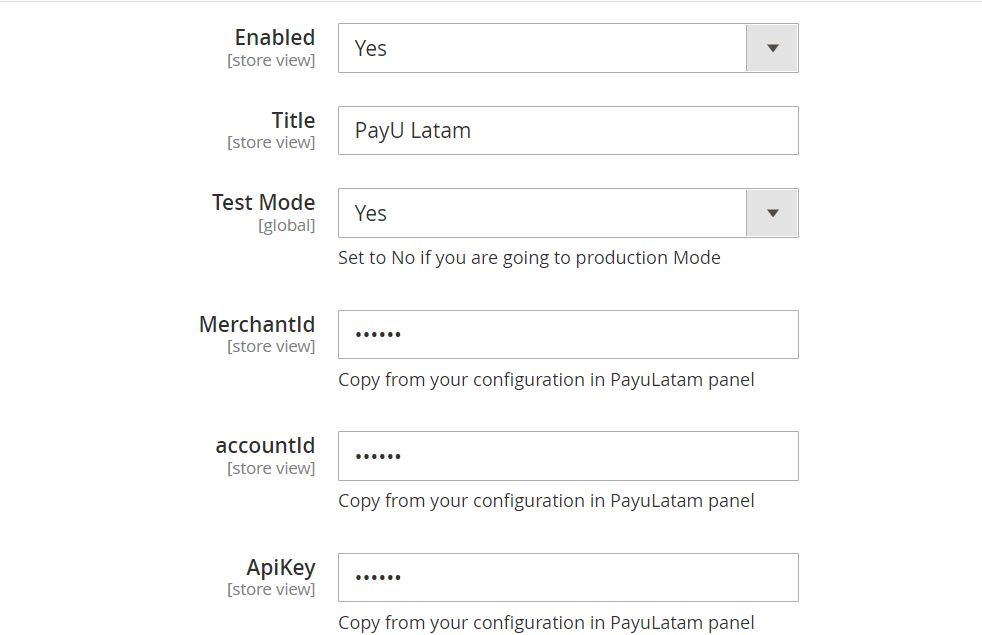Open the Test Mode select box
The width and height of the screenshot is (982, 635).
point(542,213)
